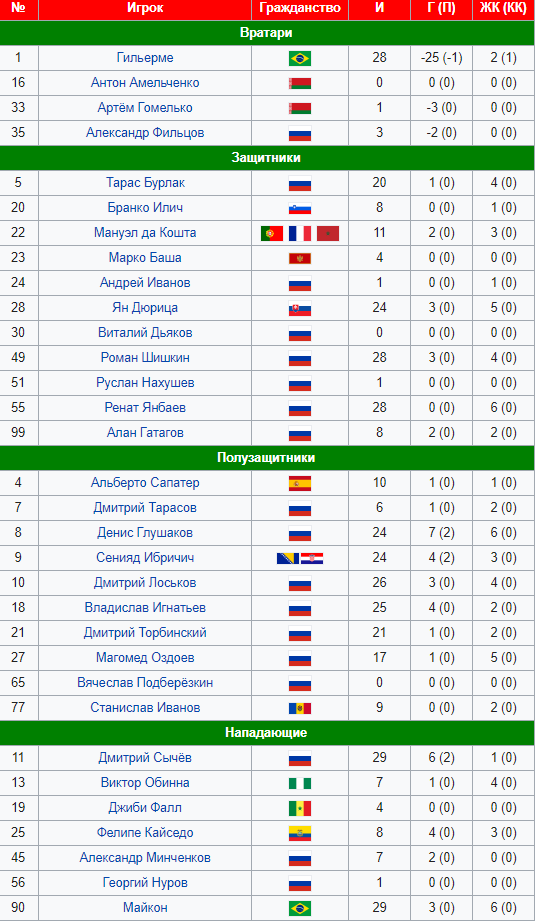This screenshot has width=536, height=924.
Task: Click the Belarus flag next to Антон Амельченко
Action: 300,83
